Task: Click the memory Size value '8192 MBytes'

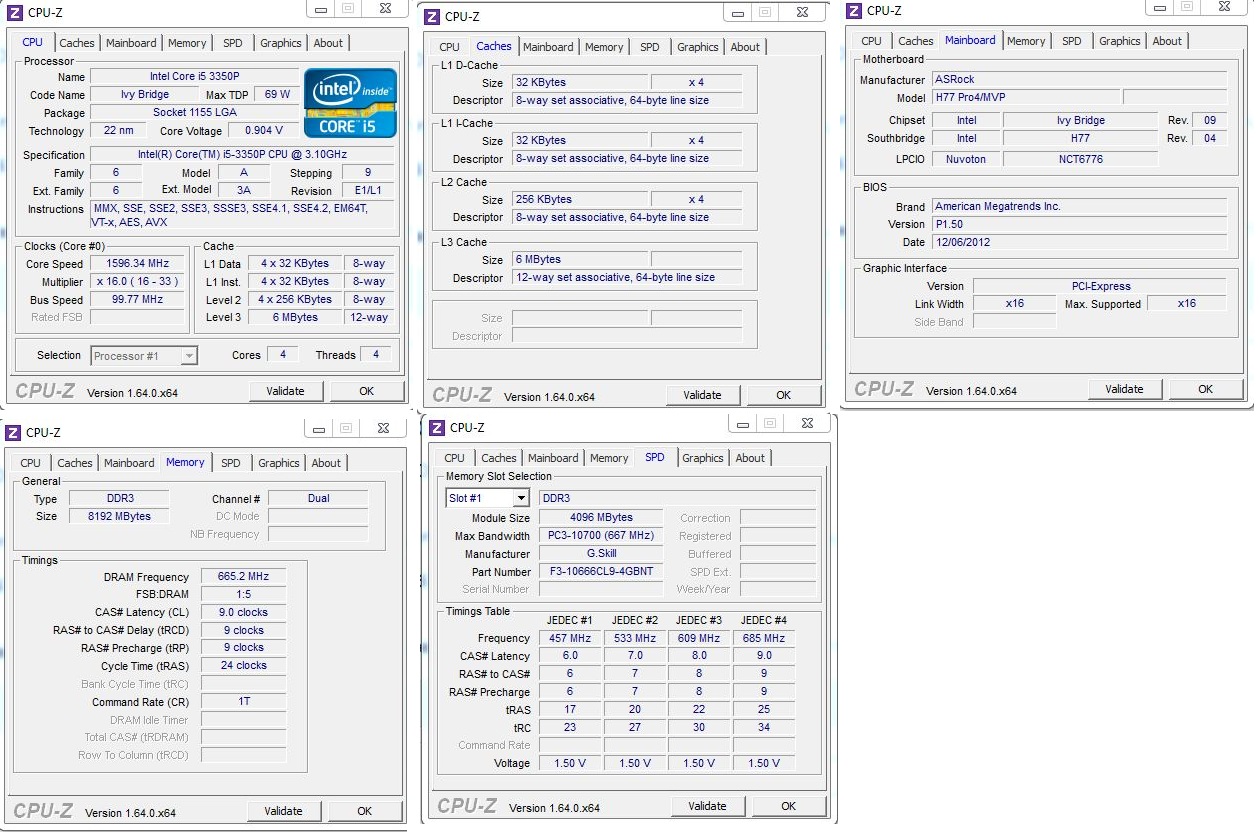Action: click(x=120, y=516)
